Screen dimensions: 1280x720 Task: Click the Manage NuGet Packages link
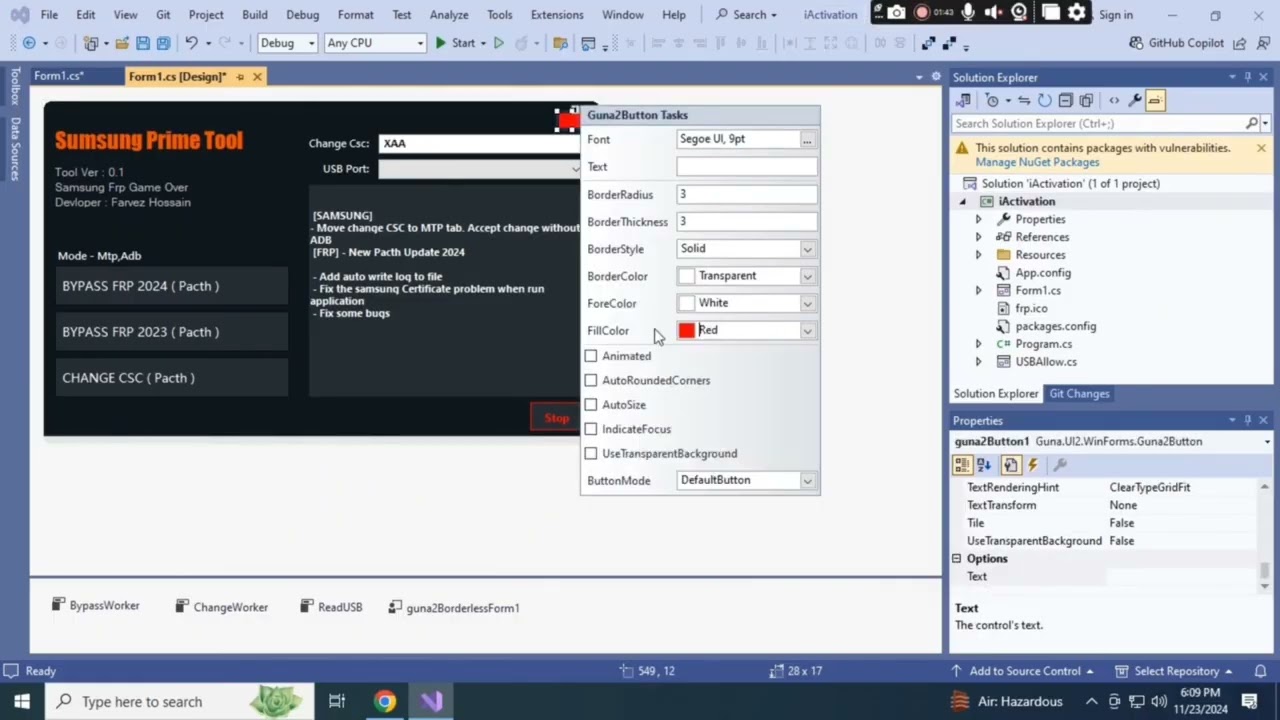(x=1037, y=162)
